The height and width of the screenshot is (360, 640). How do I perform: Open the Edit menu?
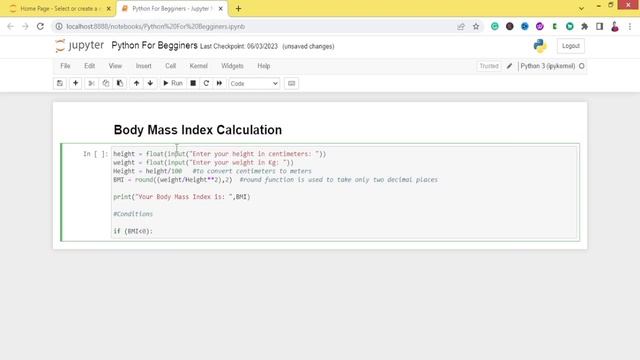point(89,66)
